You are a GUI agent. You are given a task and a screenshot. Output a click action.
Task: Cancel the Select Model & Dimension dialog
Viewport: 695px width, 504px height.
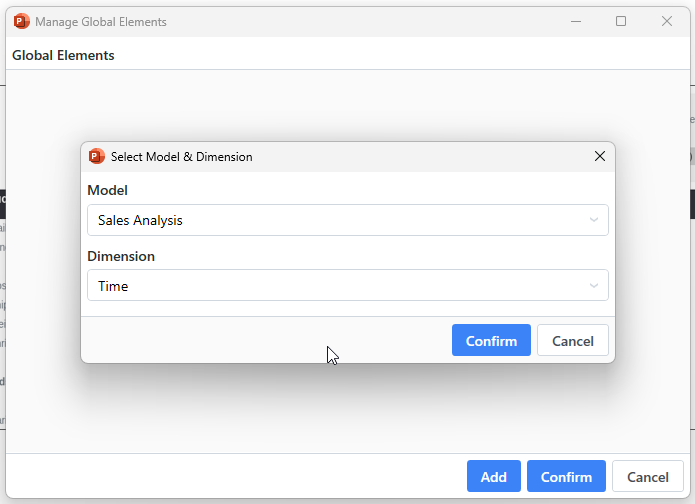pos(573,341)
